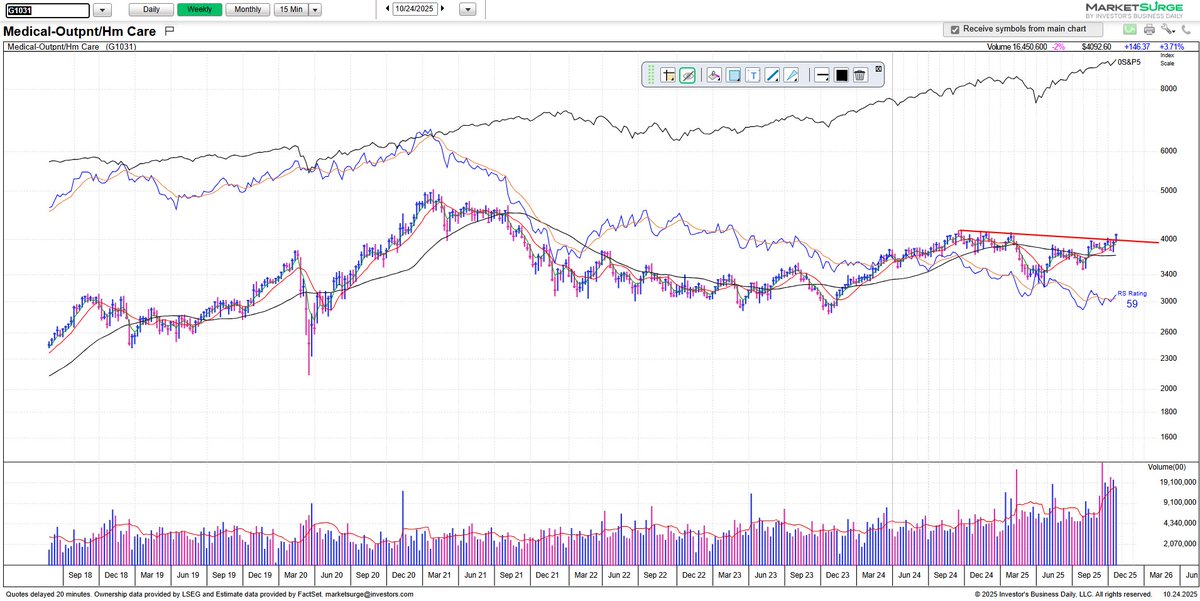Screen dimensions: 1200x601
Task: Click the Mar 21 date axis label
Action: coord(441,575)
